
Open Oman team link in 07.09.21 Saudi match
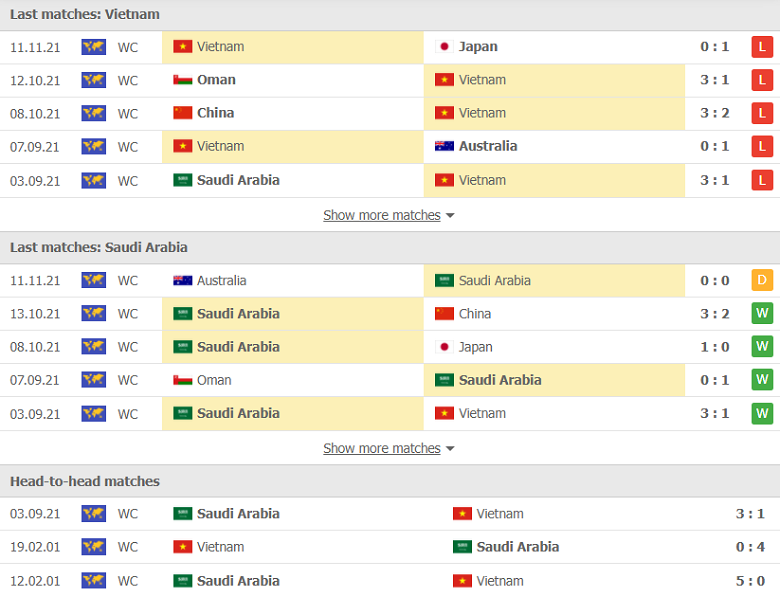click(x=214, y=380)
